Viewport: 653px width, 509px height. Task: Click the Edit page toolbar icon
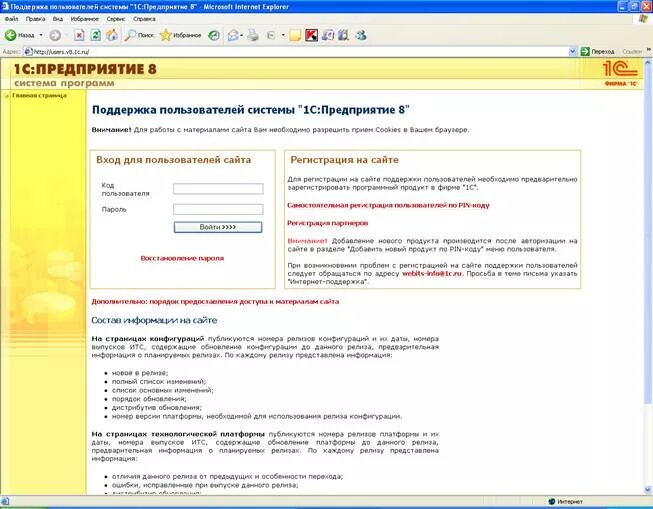271,35
